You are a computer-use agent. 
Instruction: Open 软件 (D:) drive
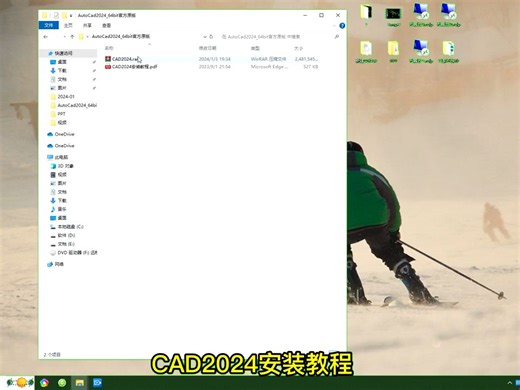click(x=66, y=235)
